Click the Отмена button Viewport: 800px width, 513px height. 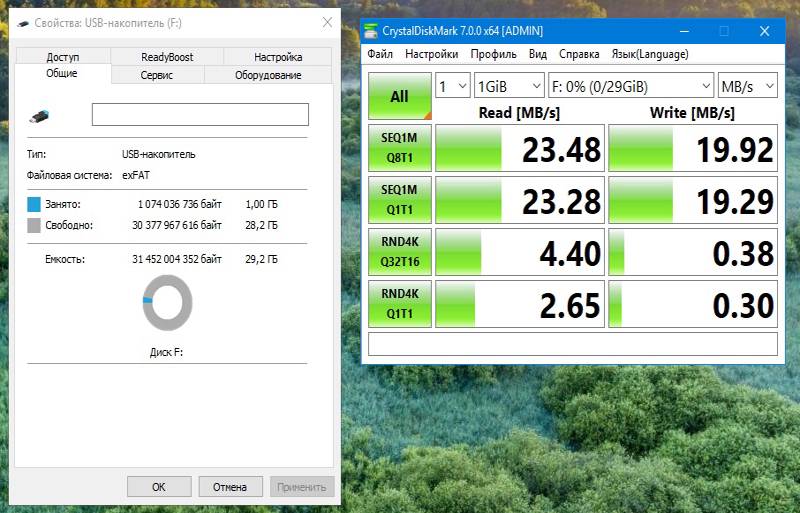(x=230, y=487)
